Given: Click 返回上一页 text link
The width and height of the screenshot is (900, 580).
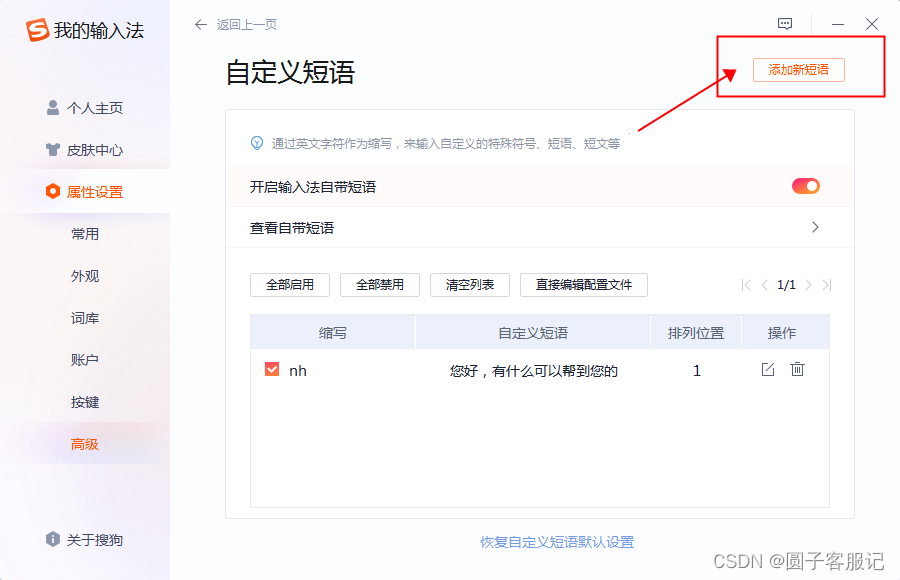Looking at the screenshot, I should [247, 25].
